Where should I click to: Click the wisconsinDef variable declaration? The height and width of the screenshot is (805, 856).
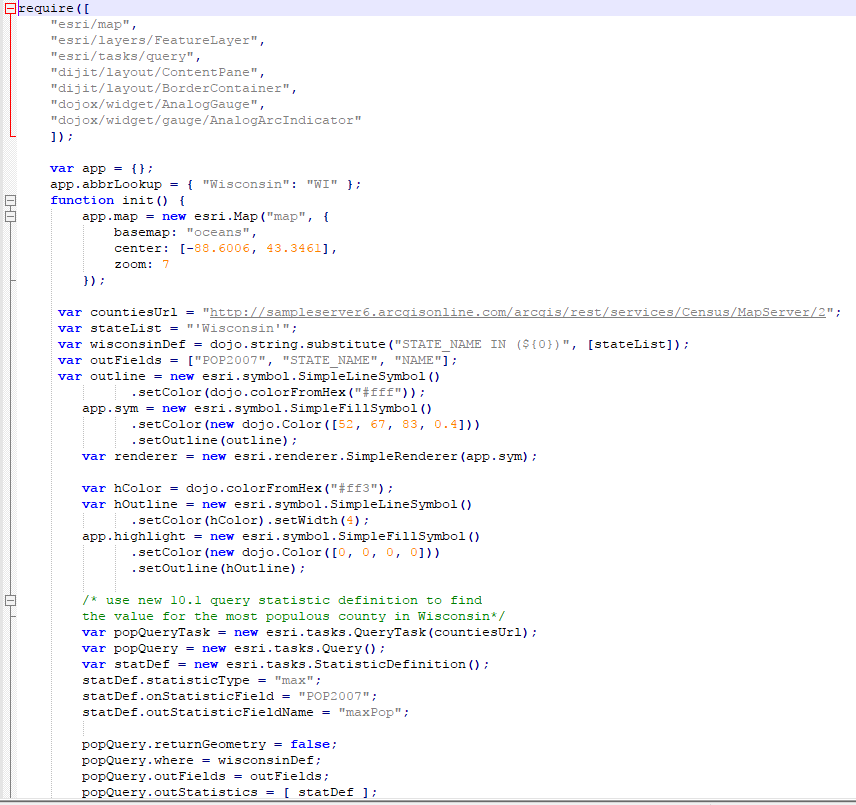(373, 344)
